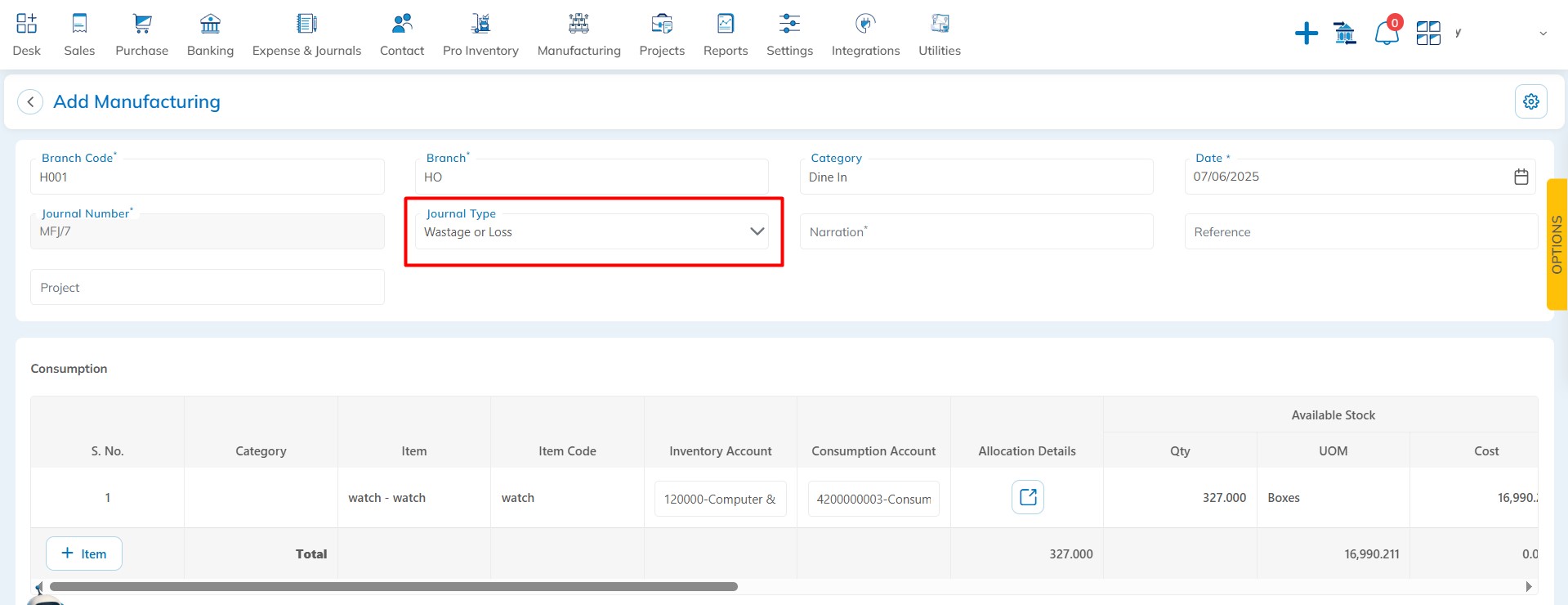The image size is (1568, 605).
Task: Click the Allocation Details column header
Action: click(x=1027, y=451)
